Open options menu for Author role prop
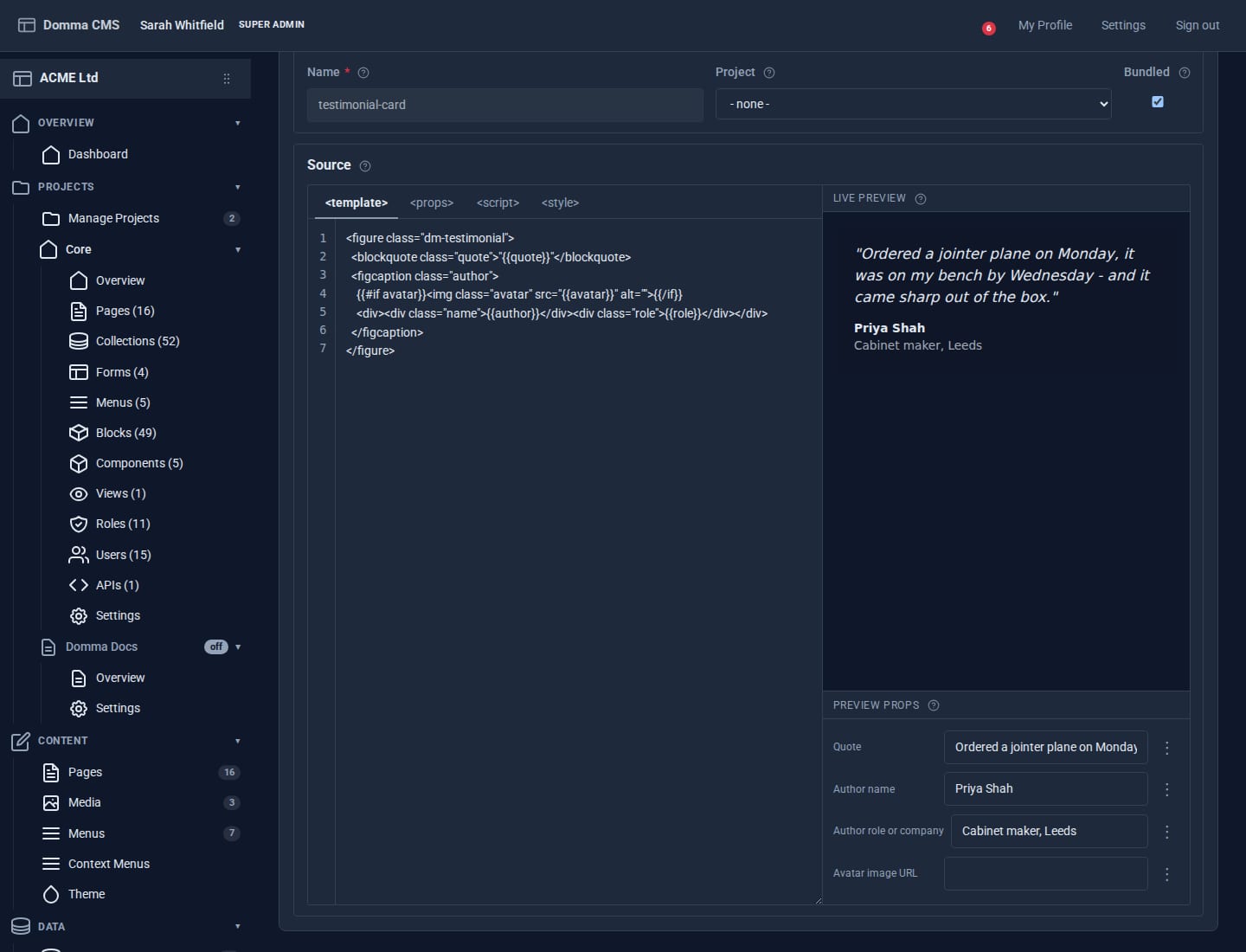This screenshot has height=952, width=1246. tap(1167, 832)
